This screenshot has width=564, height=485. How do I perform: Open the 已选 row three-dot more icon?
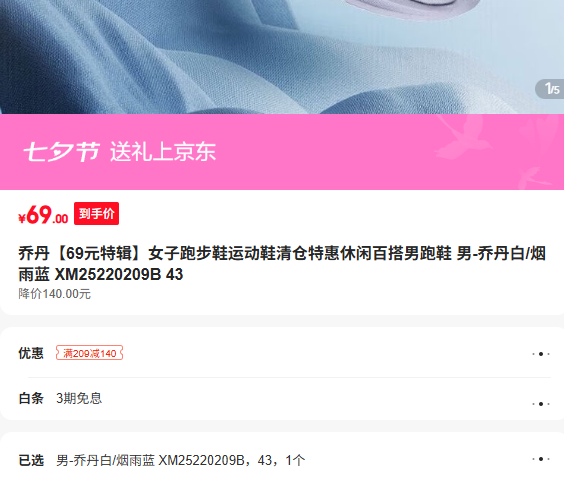click(x=541, y=459)
